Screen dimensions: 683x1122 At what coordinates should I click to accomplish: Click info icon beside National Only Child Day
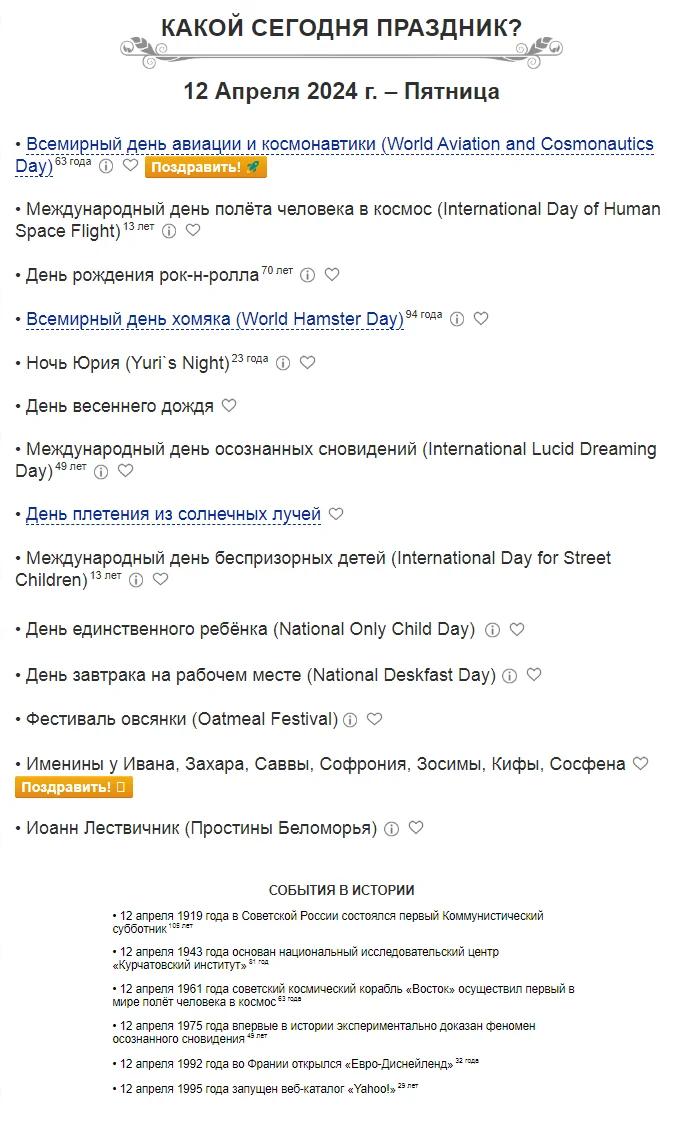point(492,630)
